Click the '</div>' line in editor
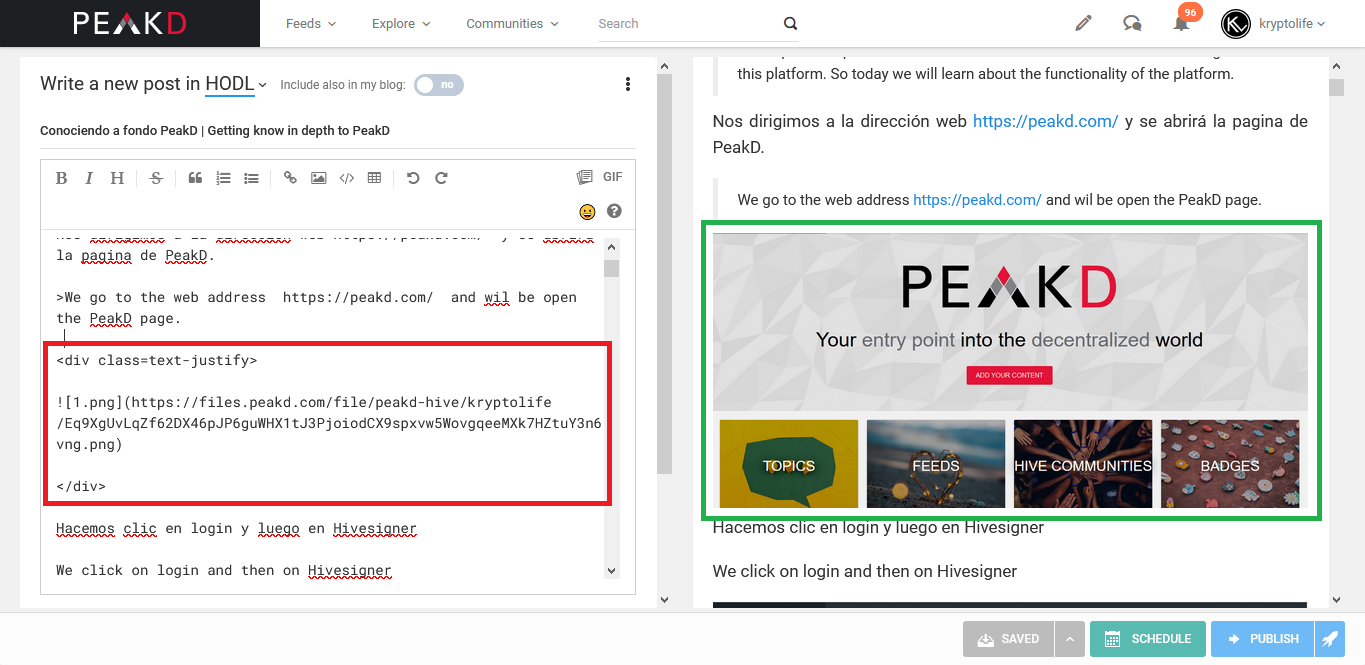1365x665 pixels. tap(81, 487)
